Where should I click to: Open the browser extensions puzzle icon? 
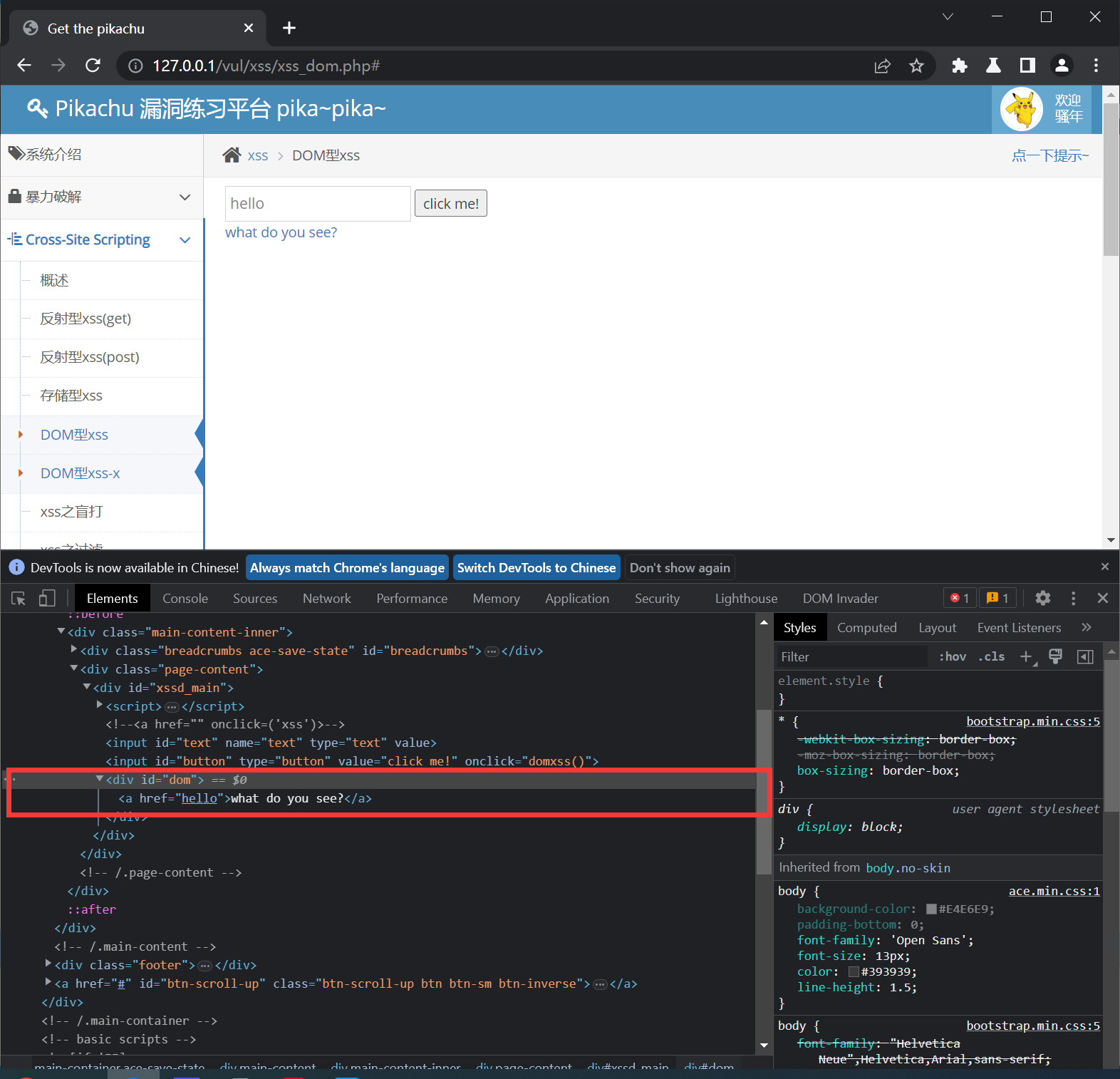pos(959,66)
